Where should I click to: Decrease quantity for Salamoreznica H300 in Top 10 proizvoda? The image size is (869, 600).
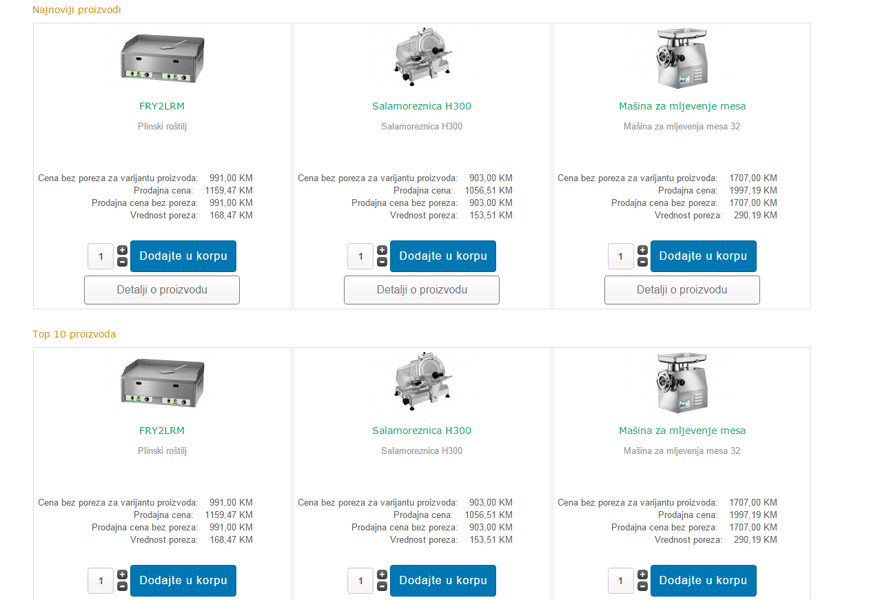[x=382, y=587]
